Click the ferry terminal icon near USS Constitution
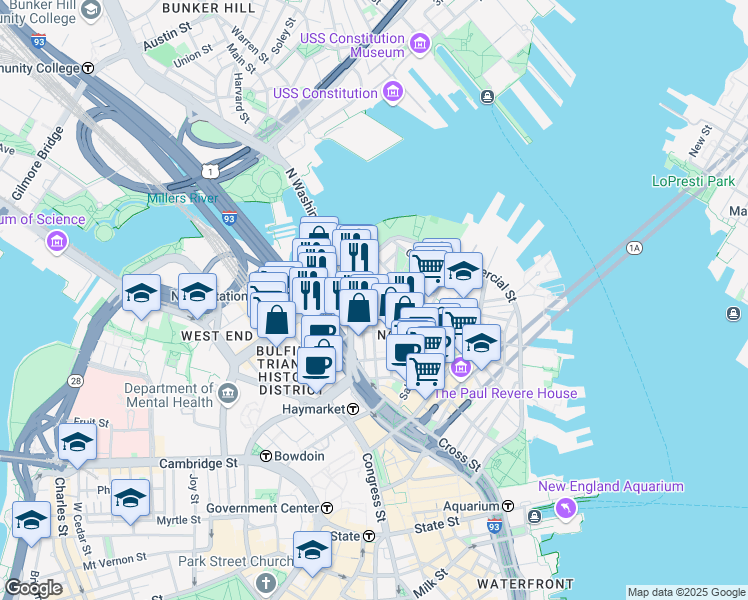The height and width of the screenshot is (600, 748). coord(487,97)
